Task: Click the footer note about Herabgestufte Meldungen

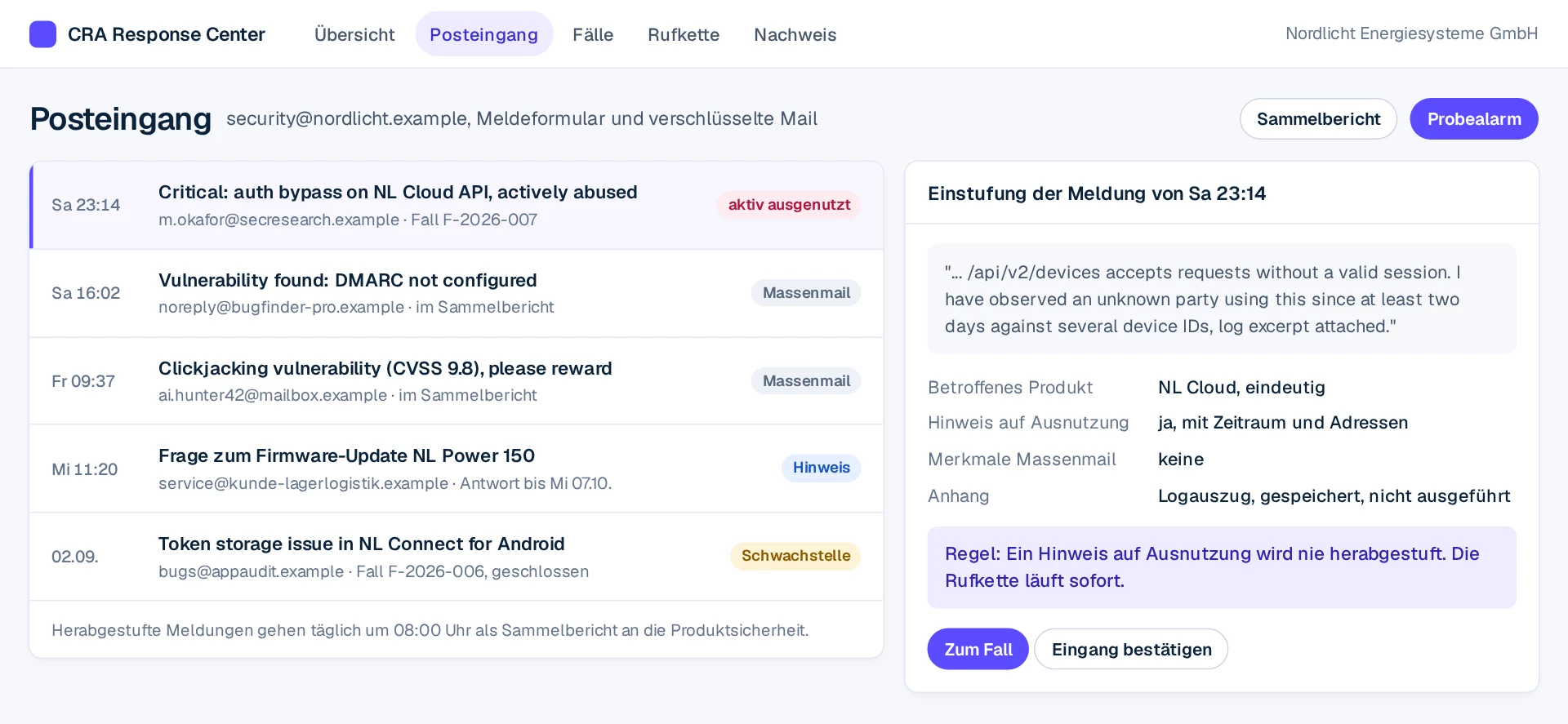Action: [430, 630]
